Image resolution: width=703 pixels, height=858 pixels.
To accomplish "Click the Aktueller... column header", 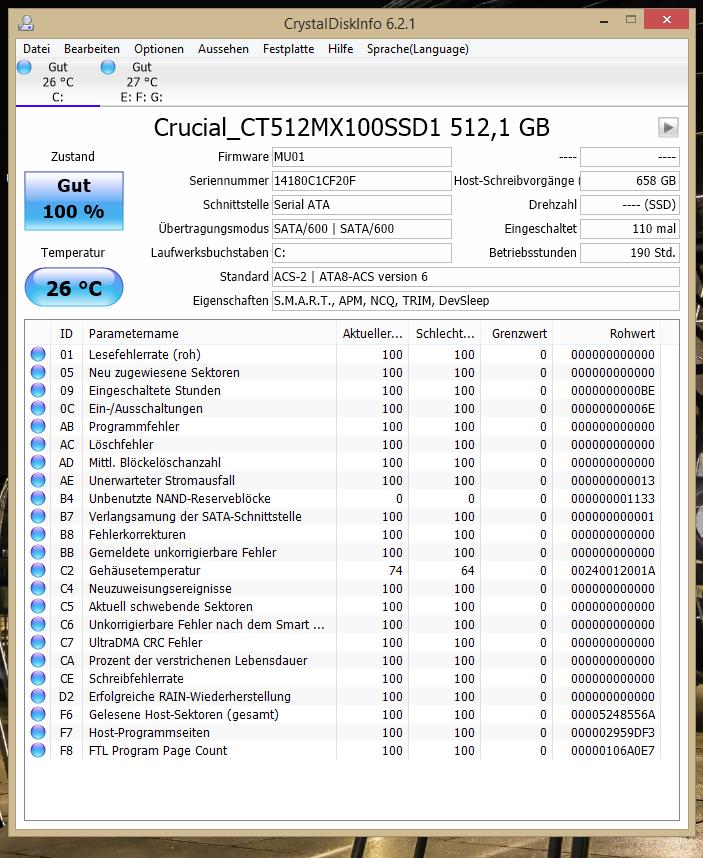I will pyautogui.click(x=373, y=334).
